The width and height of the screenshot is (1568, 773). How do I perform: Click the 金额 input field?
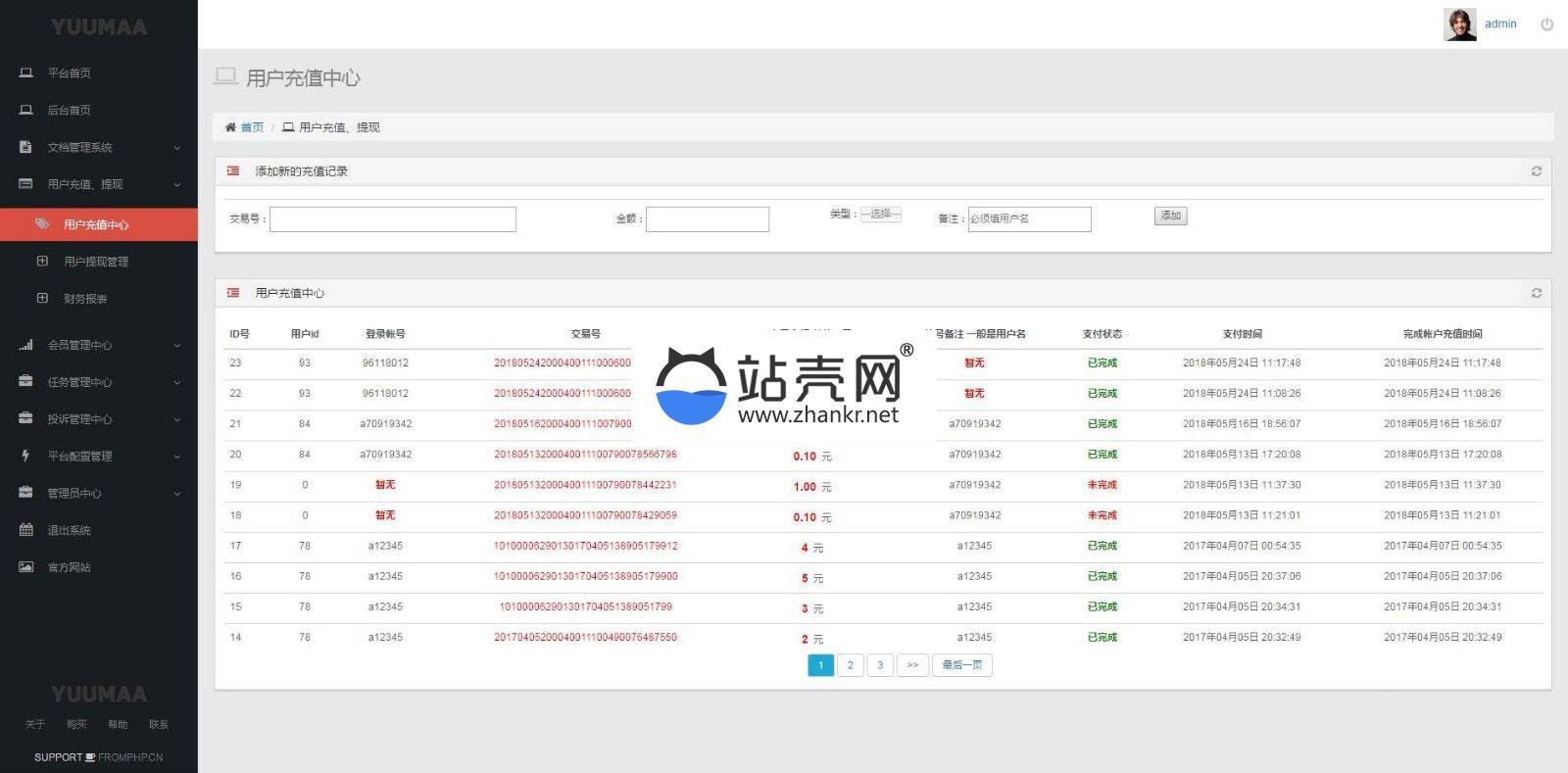(707, 218)
